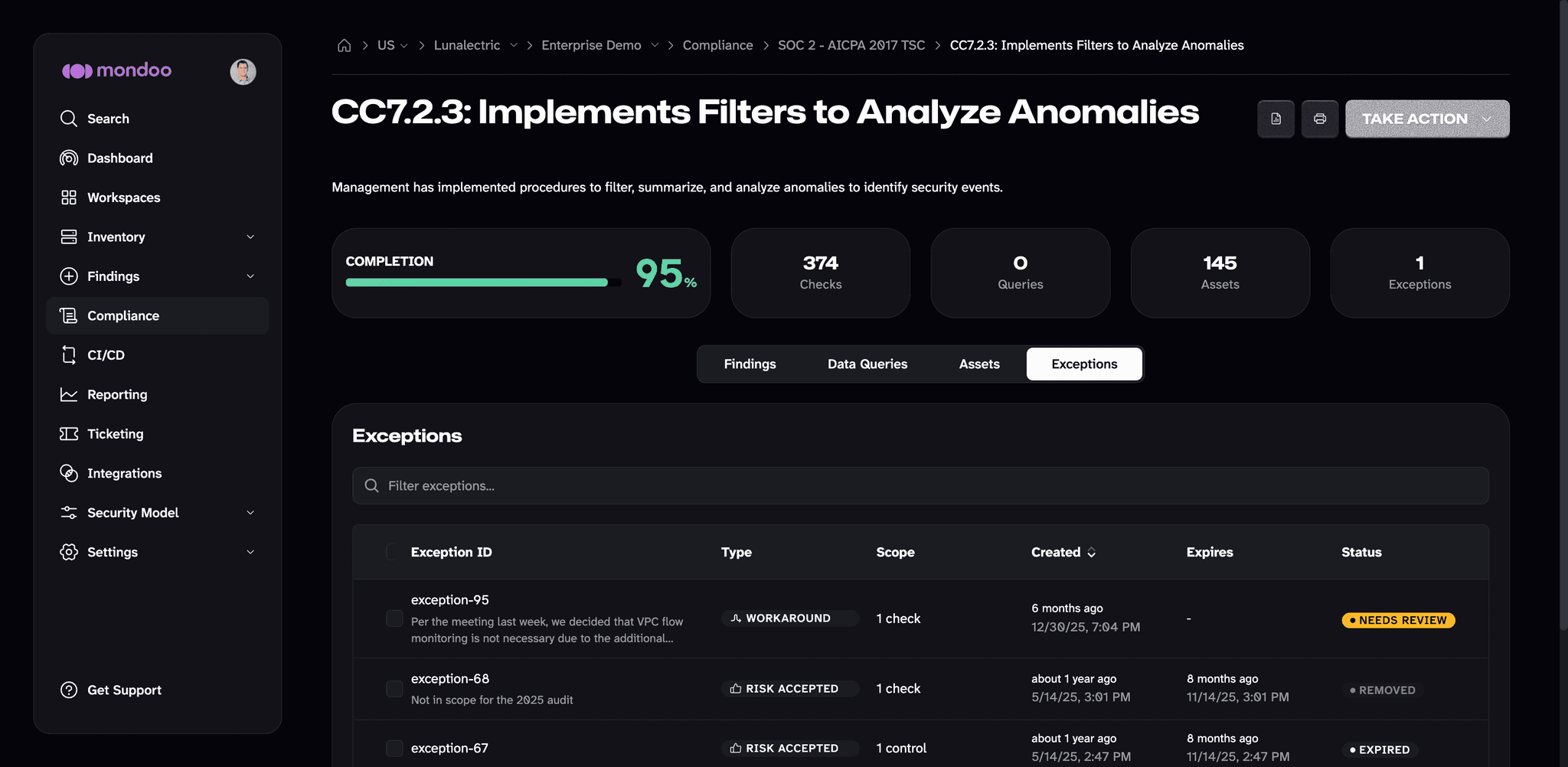This screenshot has width=1568, height=767.
Task: Click the 374 Checks card
Action: tap(821, 273)
